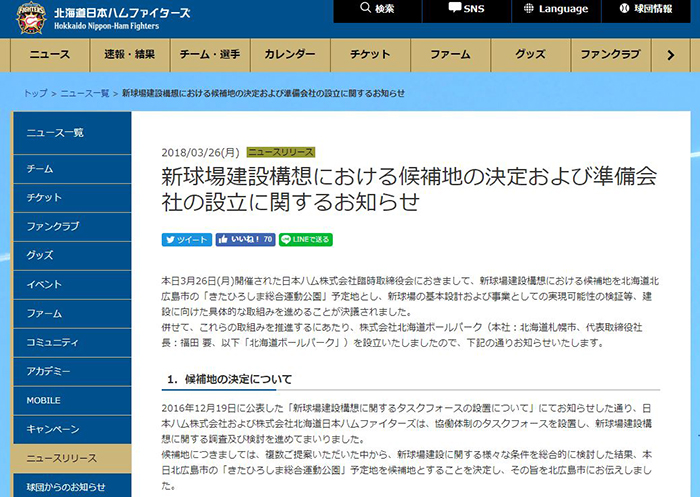The height and width of the screenshot is (497, 700).
Task: Open the 速報・結果 navigation tab
Action: 130,54
